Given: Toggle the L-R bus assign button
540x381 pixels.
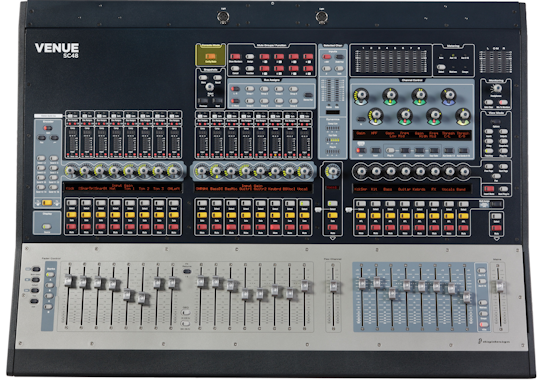Looking at the screenshot, I should 235,89.
